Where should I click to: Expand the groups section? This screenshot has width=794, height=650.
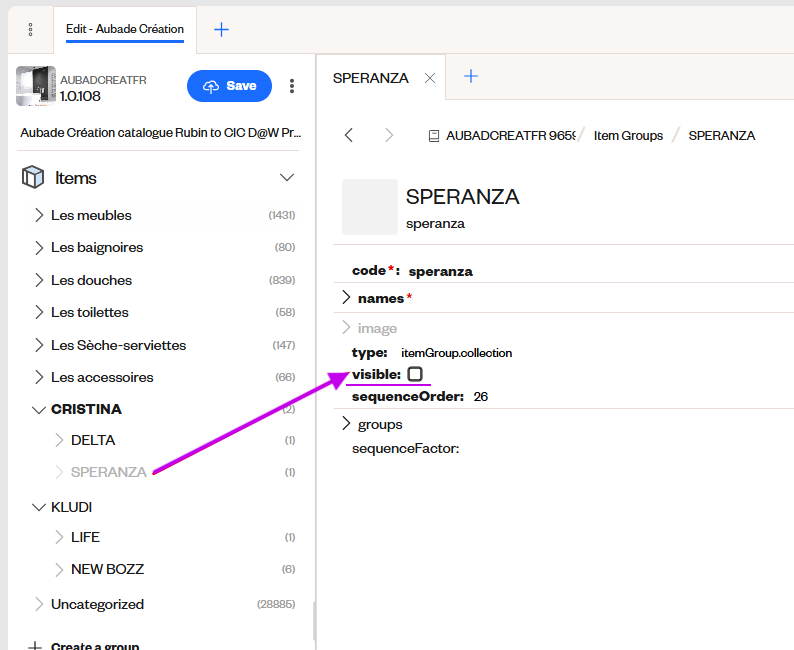click(x=346, y=423)
